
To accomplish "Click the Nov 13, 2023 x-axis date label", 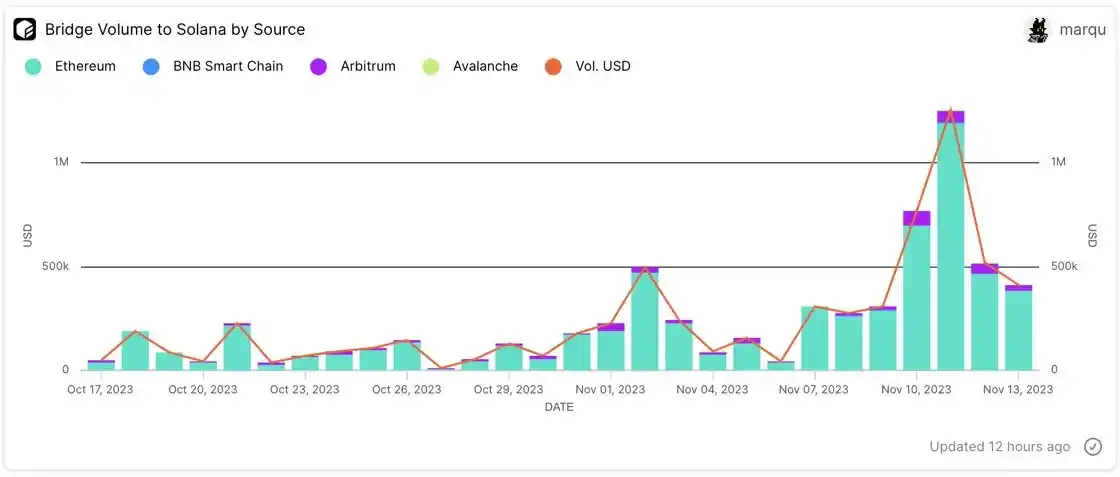I will tap(1016, 389).
